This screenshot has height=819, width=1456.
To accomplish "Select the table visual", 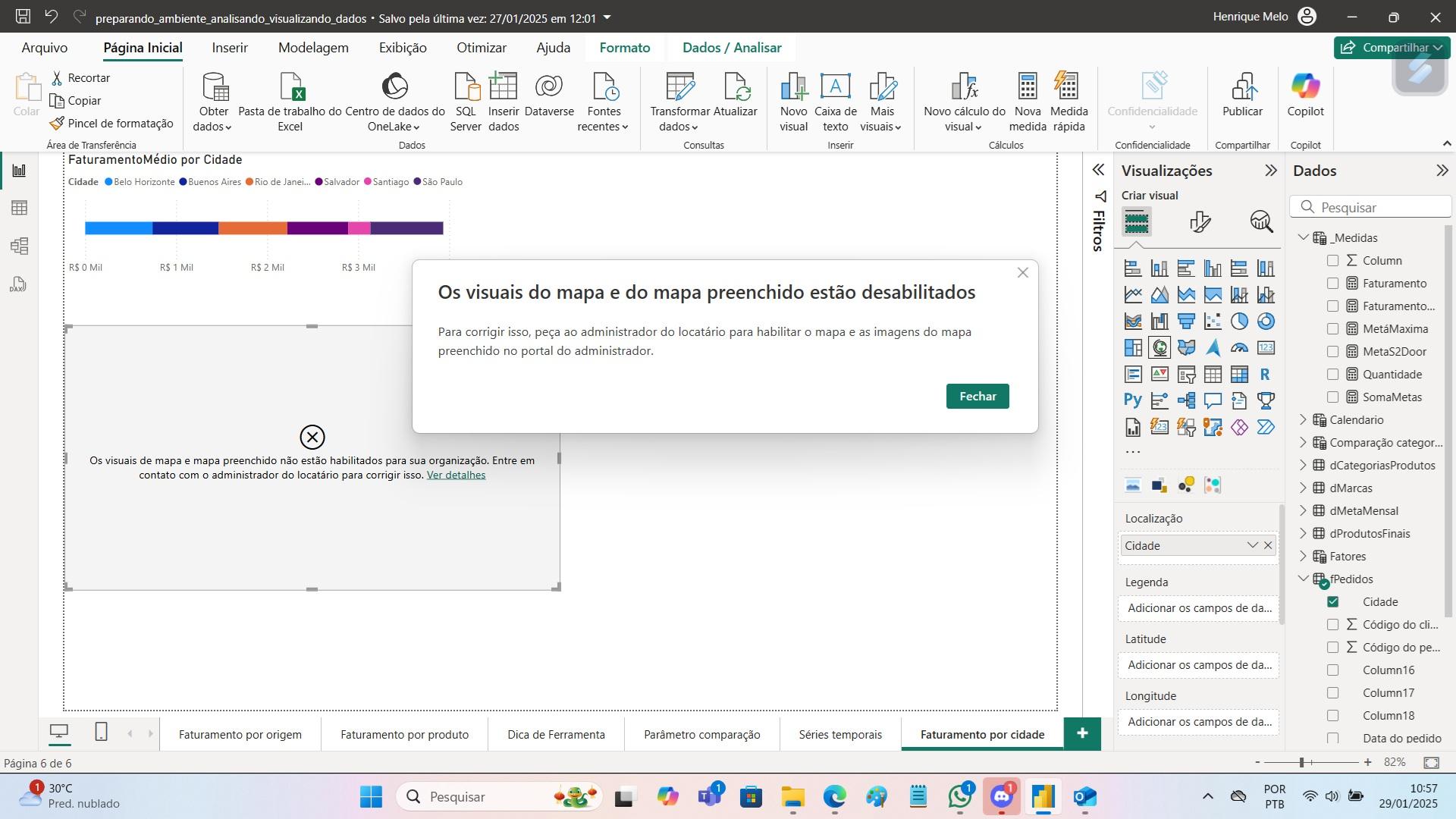I will [x=1213, y=375].
